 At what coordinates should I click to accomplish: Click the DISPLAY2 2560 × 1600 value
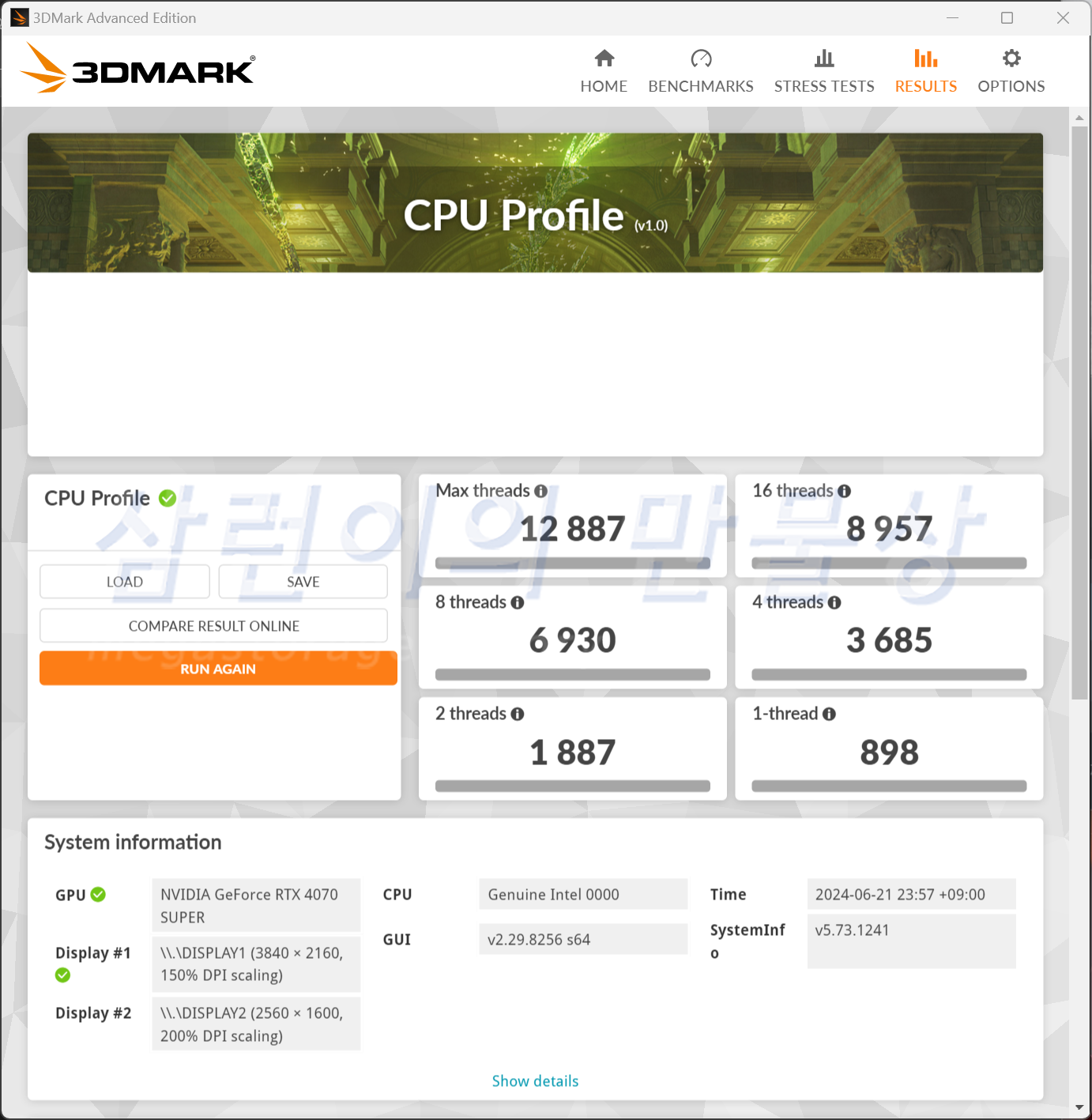[x=256, y=1024]
